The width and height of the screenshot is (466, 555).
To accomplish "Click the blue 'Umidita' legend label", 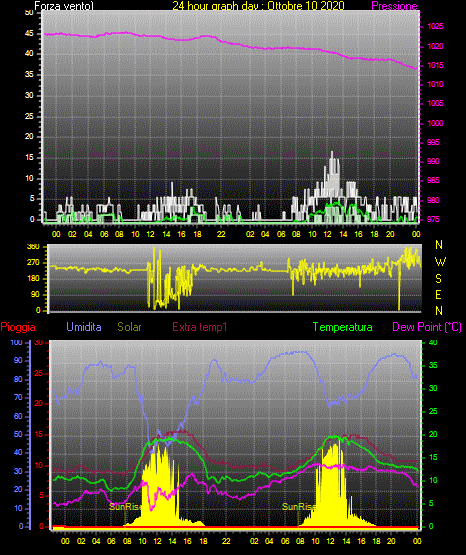I will [x=84, y=327].
